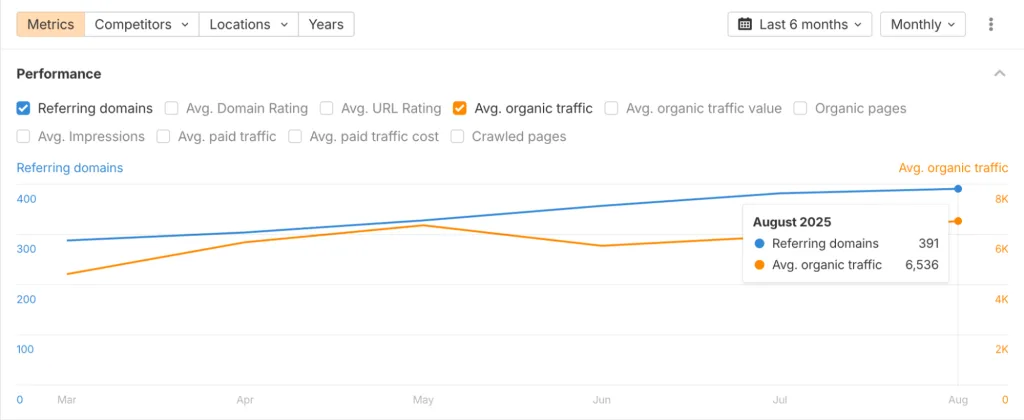Click the calendar icon beside Last 6 months
The image size is (1024, 420).
pos(745,24)
